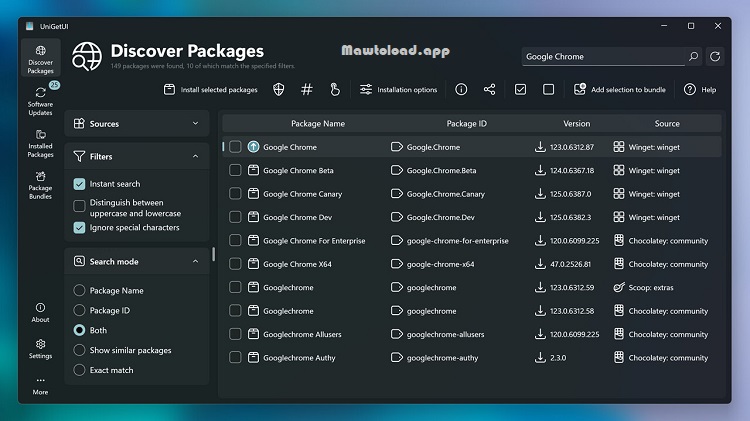This screenshot has width=750, height=421.
Task: Click the googlechrome-allusers ID text
Action: point(445,334)
